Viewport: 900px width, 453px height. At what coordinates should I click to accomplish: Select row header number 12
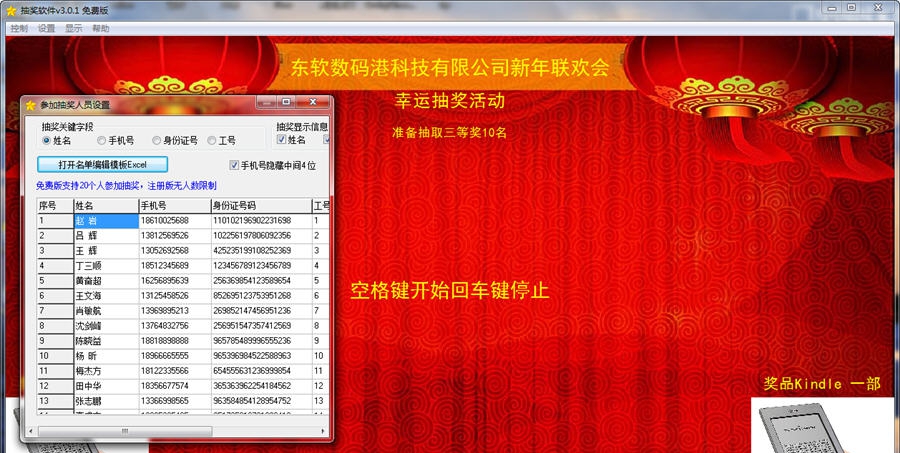coord(55,386)
